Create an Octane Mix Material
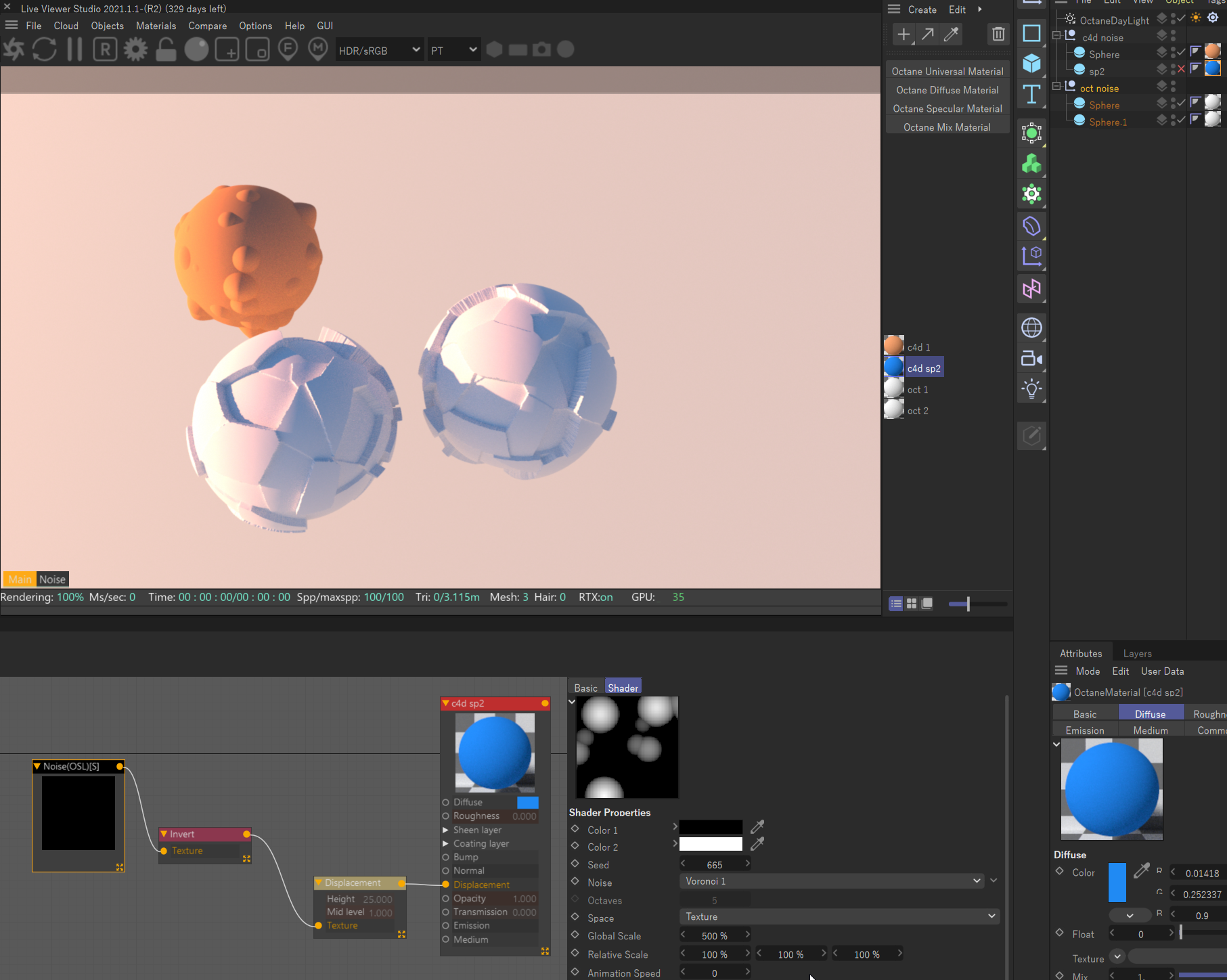The image size is (1227, 980). tap(947, 127)
